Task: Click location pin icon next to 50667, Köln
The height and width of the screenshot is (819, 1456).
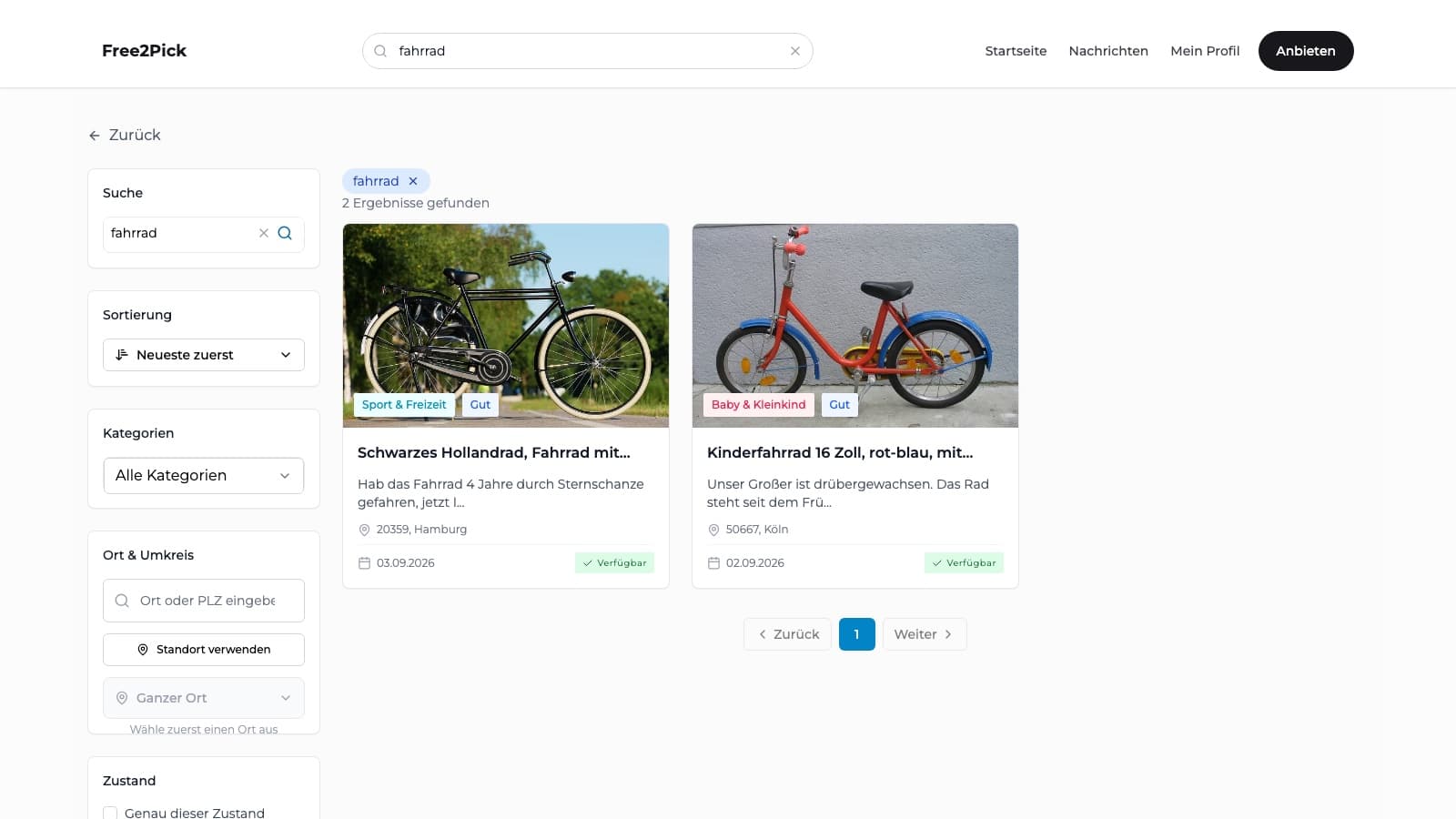Action: click(713, 530)
